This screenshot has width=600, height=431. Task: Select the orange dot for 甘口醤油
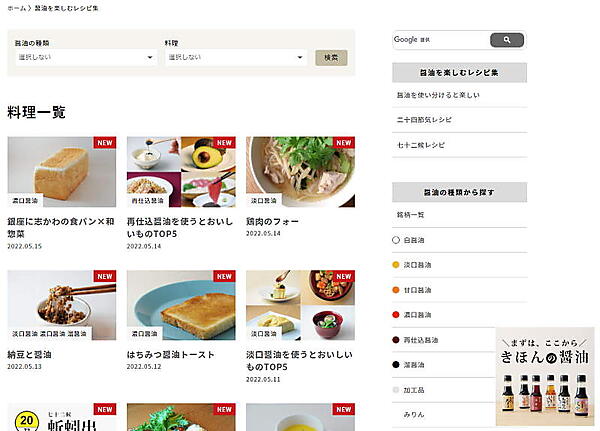coord(396,290)
